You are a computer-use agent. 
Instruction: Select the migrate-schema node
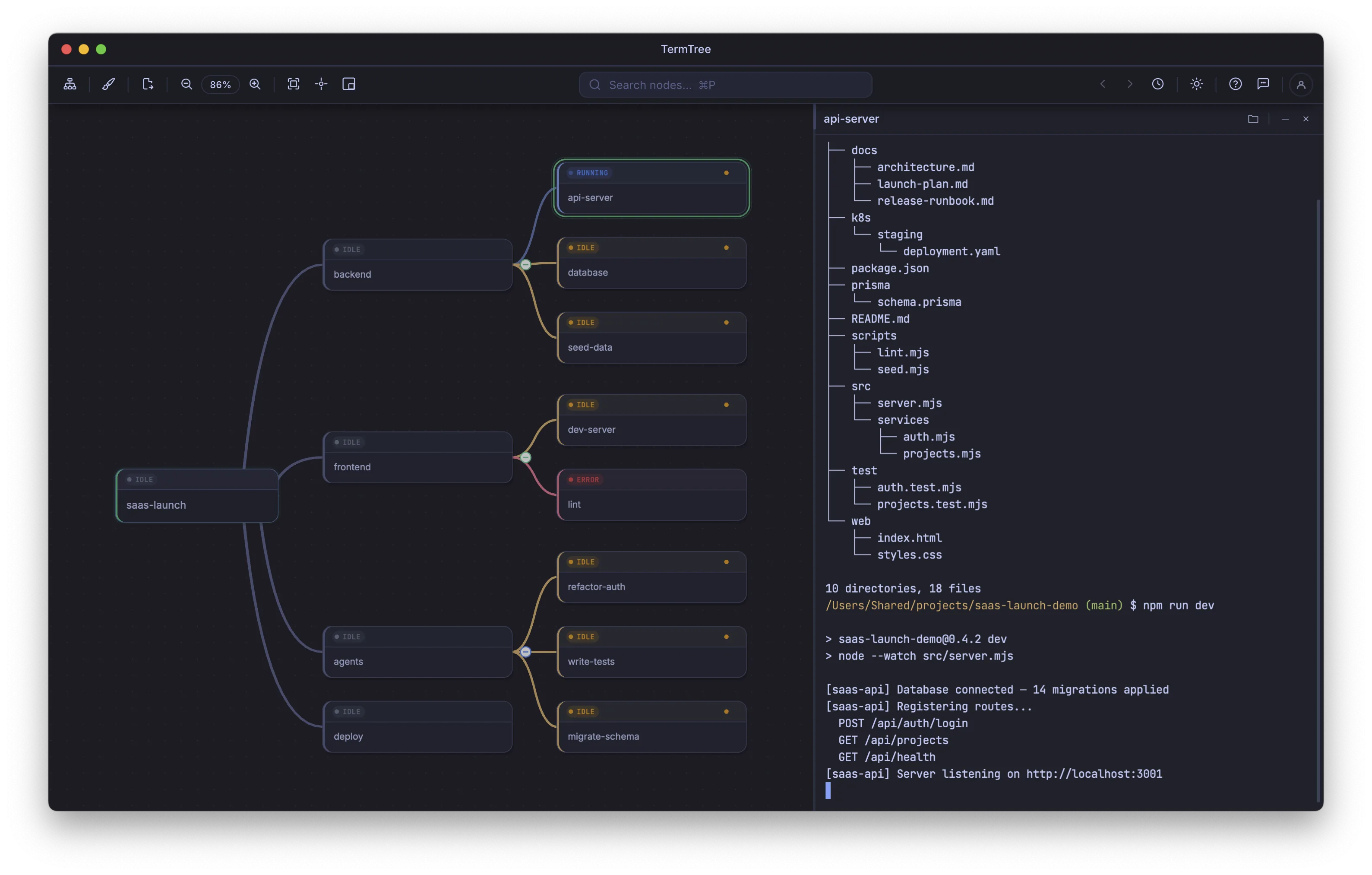click(x=651, y=727)
